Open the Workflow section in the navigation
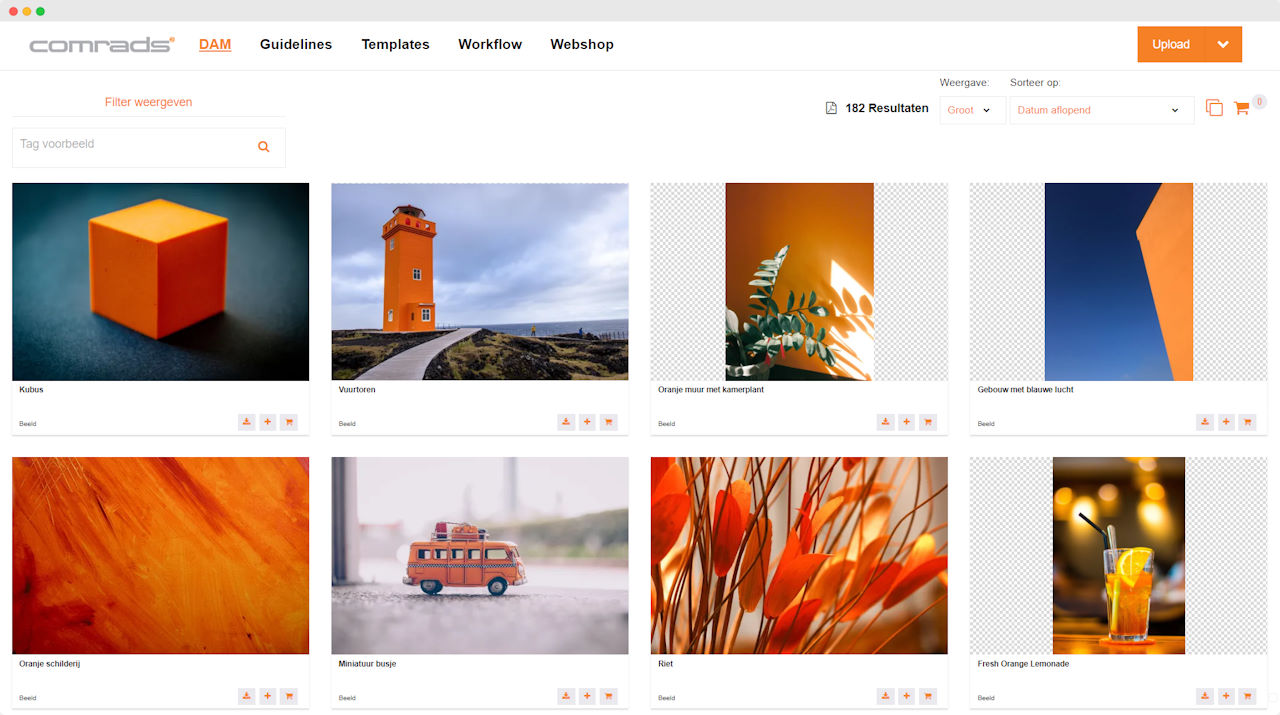Image resolution: width=1280 pixels, height=715 pixels. 490,44
